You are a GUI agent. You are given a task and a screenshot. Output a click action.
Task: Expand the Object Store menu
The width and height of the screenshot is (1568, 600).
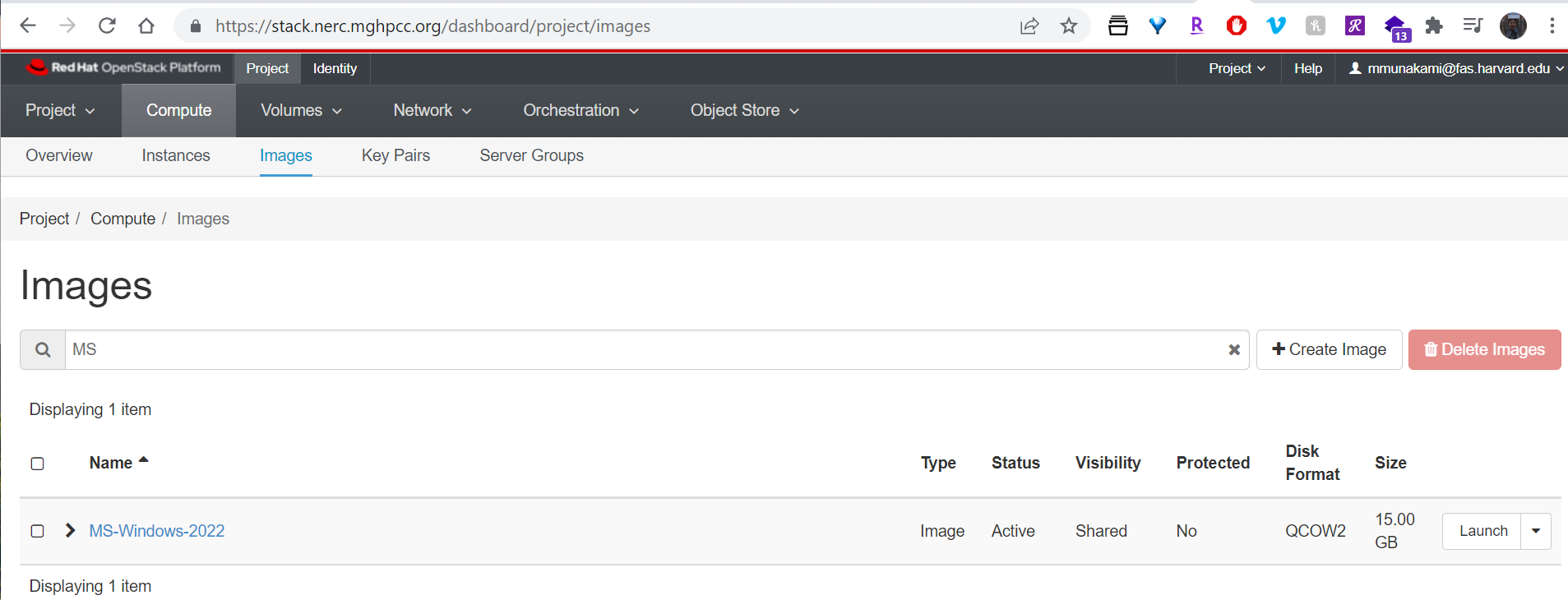tap(745, 110)
